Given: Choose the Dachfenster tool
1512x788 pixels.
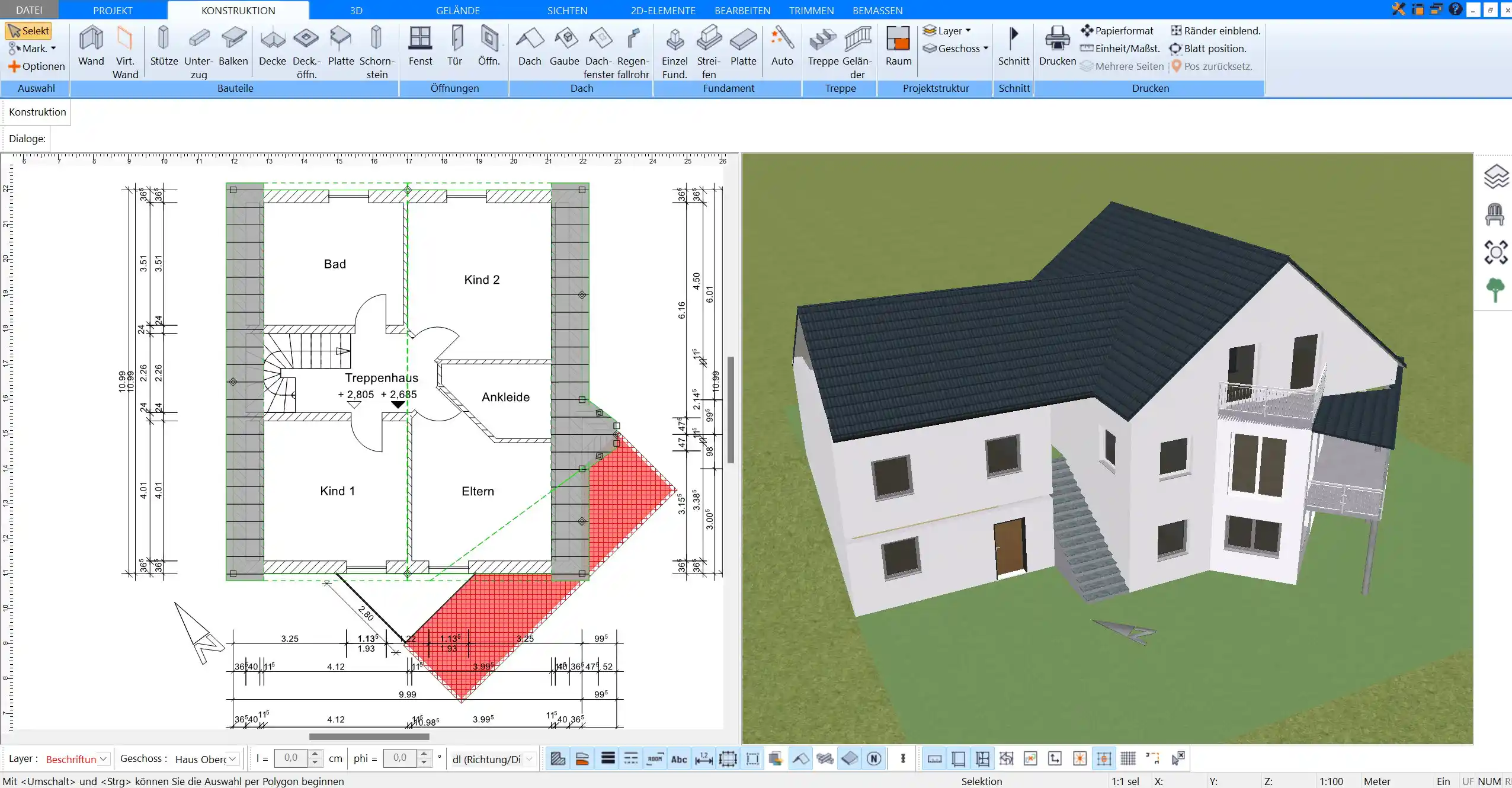Looking at the screenshot, I should (x=598, y=52).
